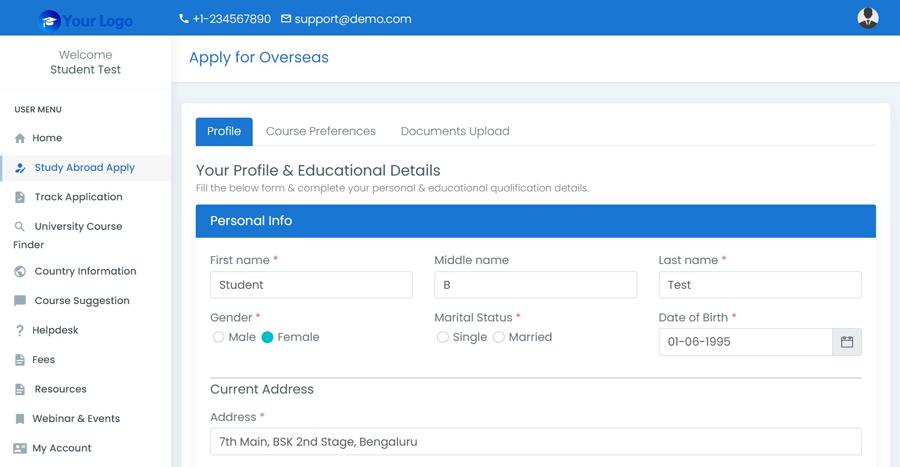This screenshot has width=900, height=467.
Task: Open the calendar icon beside Date of Birth
Action: (847, 342)
